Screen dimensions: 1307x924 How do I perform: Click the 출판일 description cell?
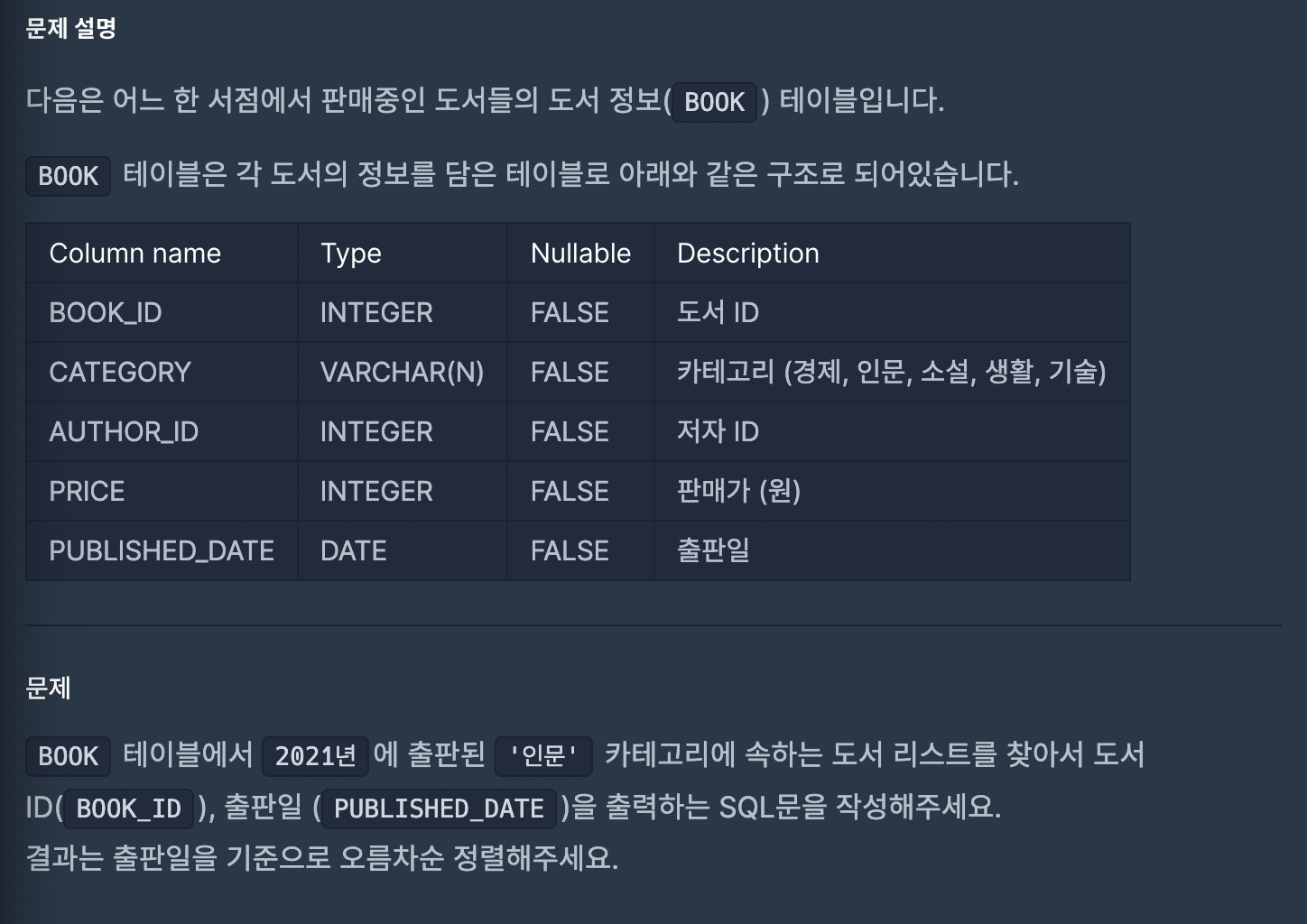[892, 551]
